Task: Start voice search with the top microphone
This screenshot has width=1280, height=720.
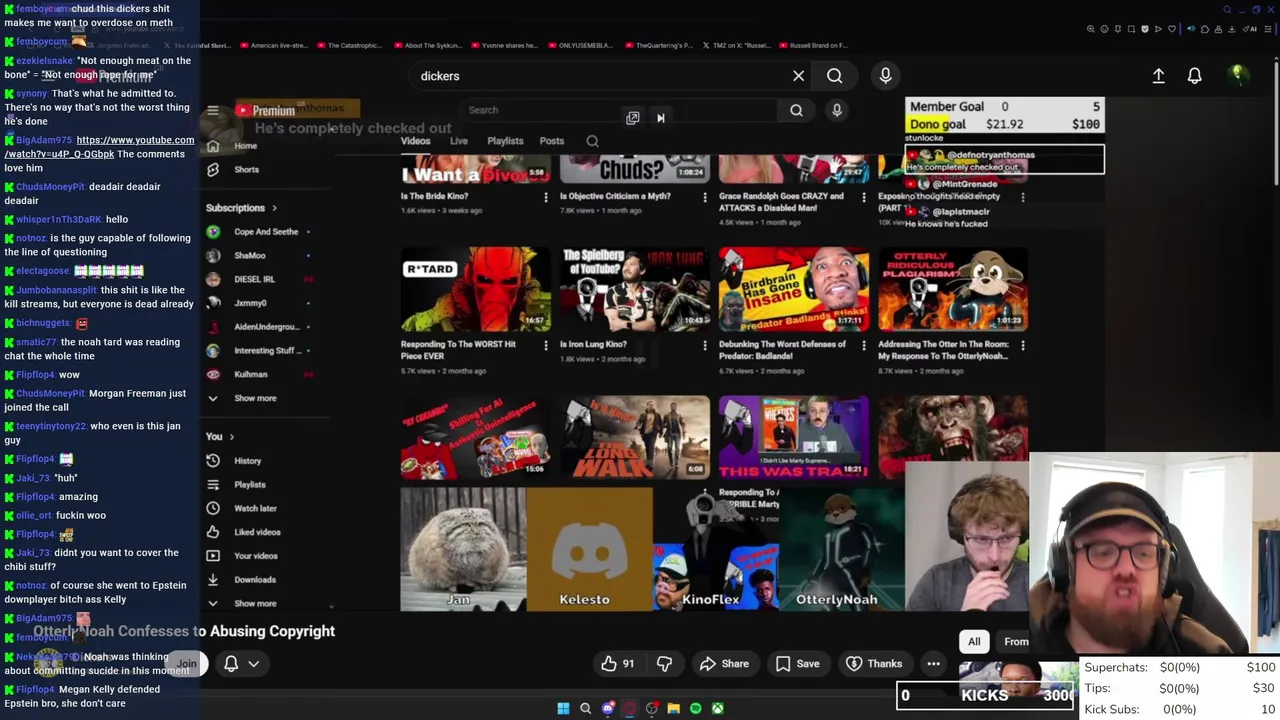Action: click(x=885, y=76)
